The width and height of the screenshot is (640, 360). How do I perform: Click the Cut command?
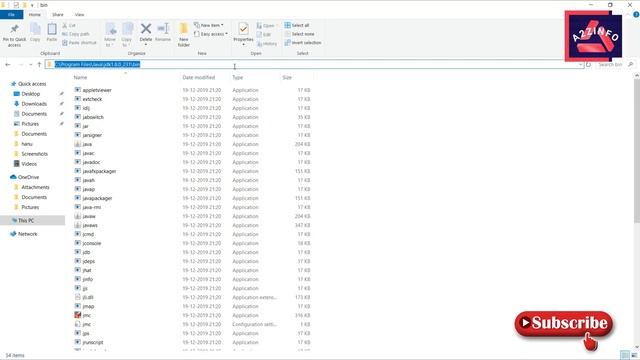click(x=69, y=25)
